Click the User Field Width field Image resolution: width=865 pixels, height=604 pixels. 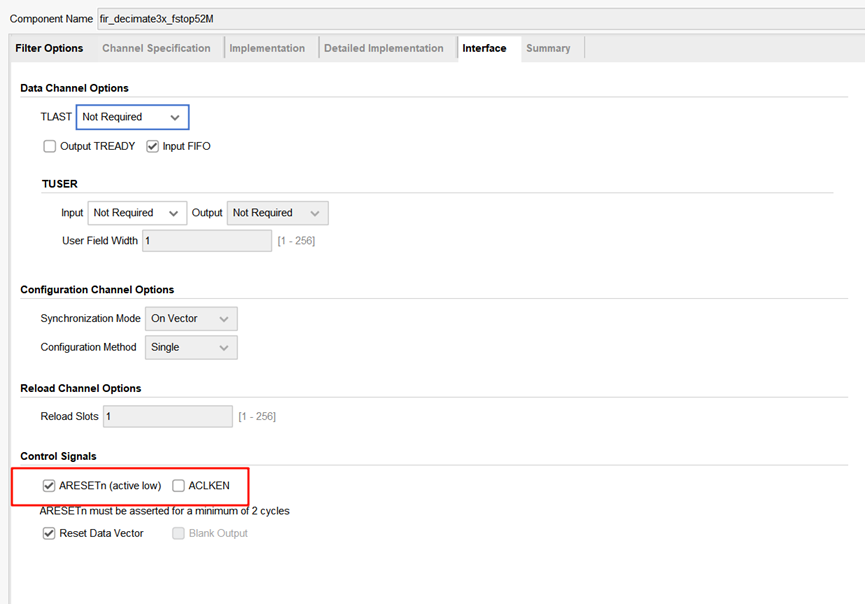point(207,241)
